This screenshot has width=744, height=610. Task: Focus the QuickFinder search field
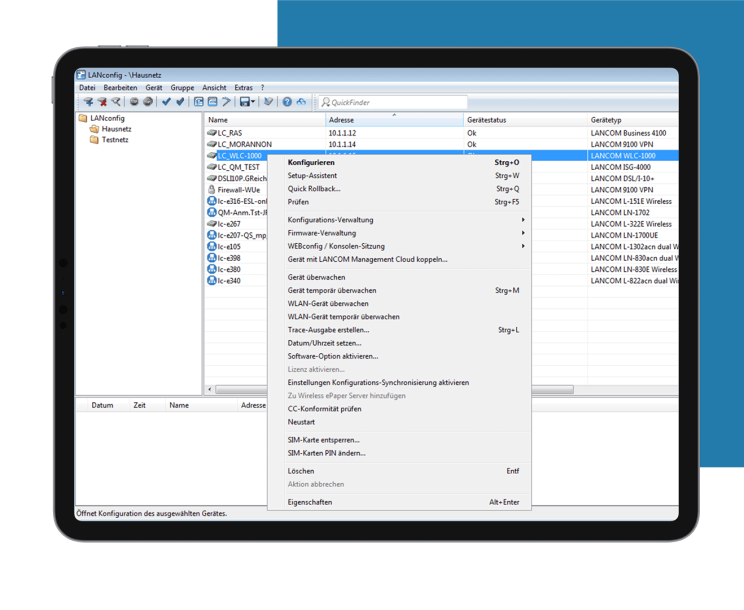392,102
